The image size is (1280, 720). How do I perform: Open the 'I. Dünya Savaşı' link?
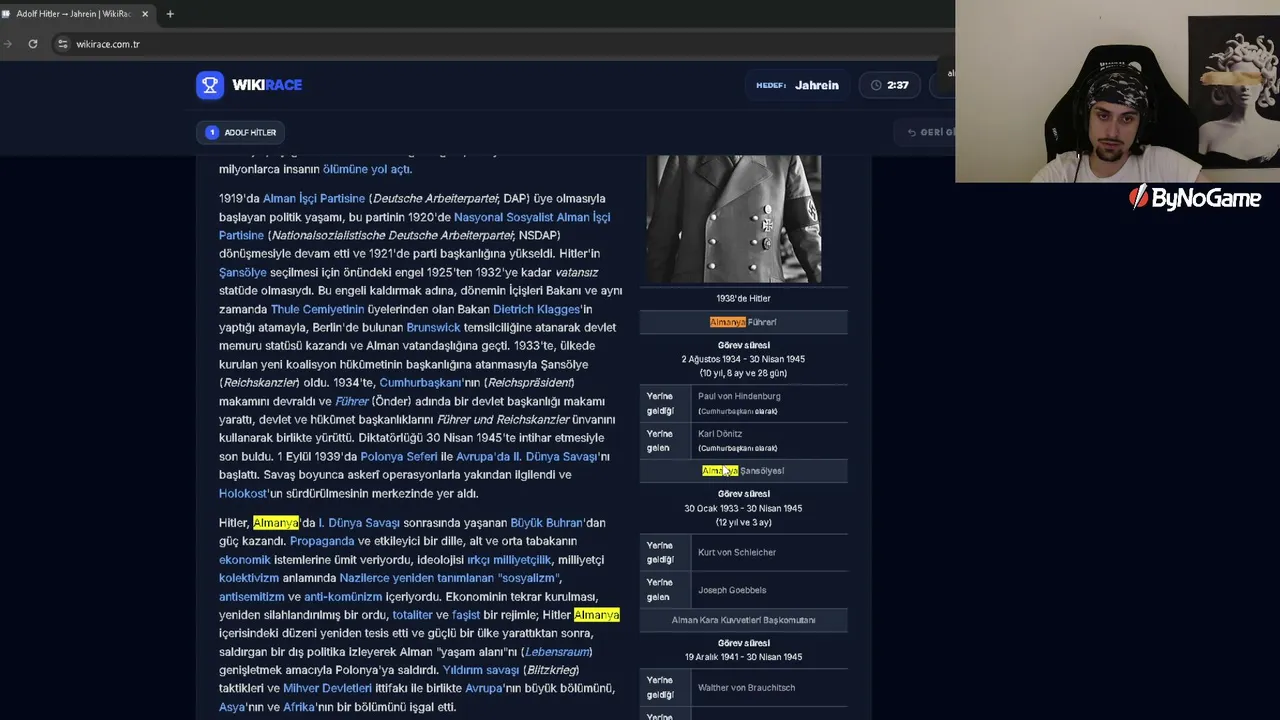[359, 522]
